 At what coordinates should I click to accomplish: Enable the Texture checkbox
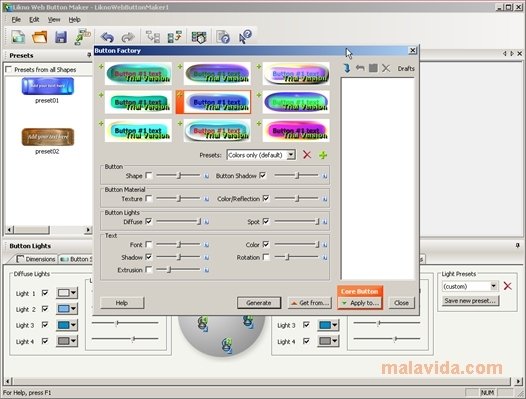tap(149, 199)
